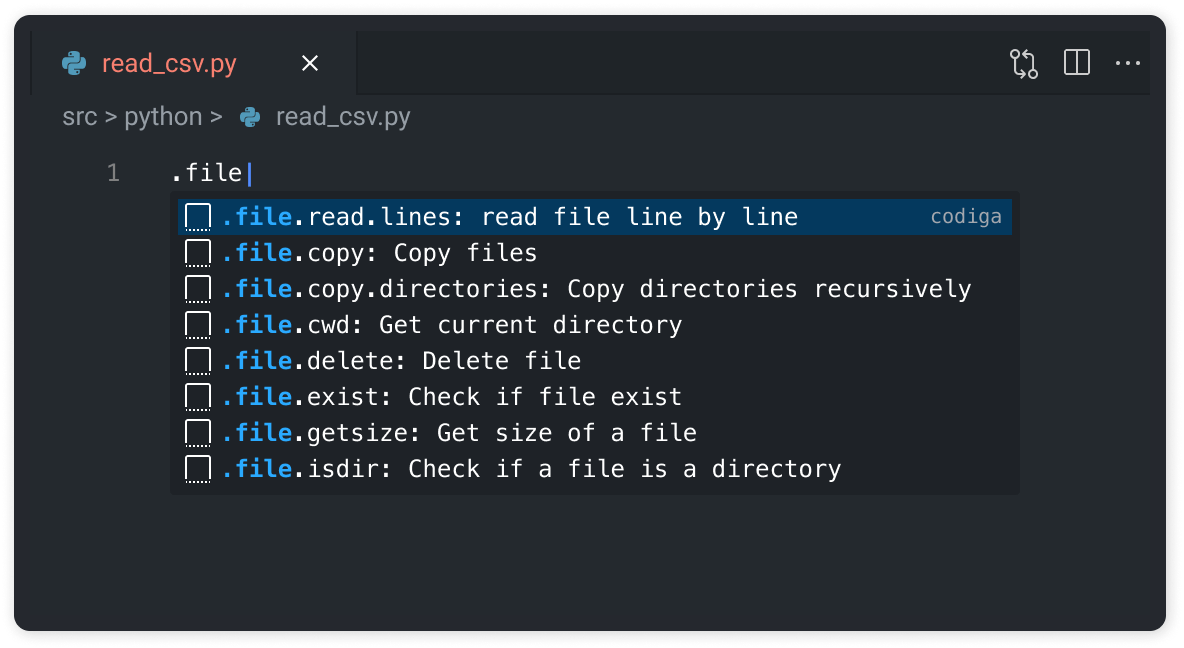Viewport: 1184px width, 648px height.
Task: Click the codiga label on the suggestion
Action: (965, 216)
